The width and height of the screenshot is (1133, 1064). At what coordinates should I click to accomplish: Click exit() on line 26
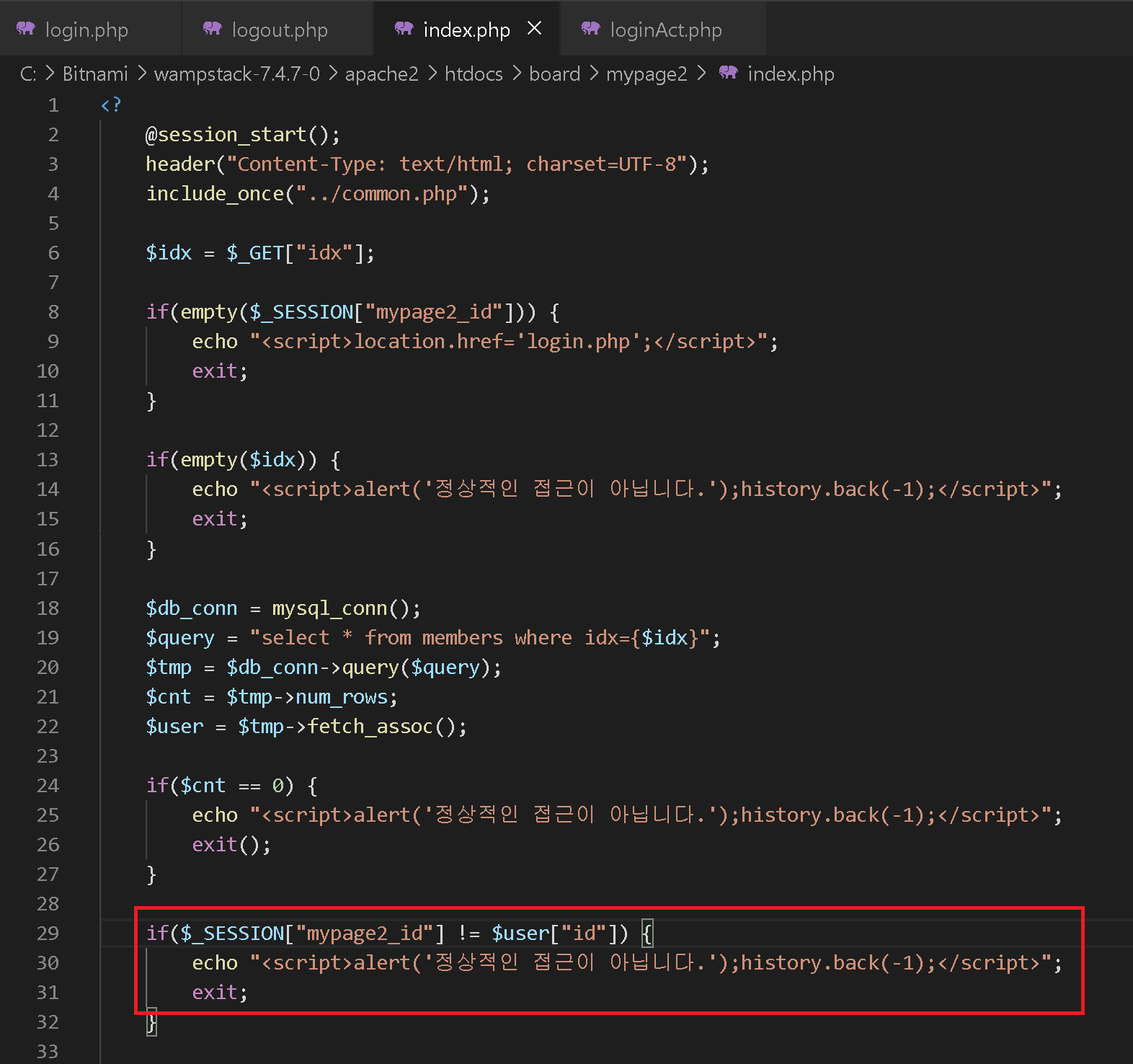(231, 845)
